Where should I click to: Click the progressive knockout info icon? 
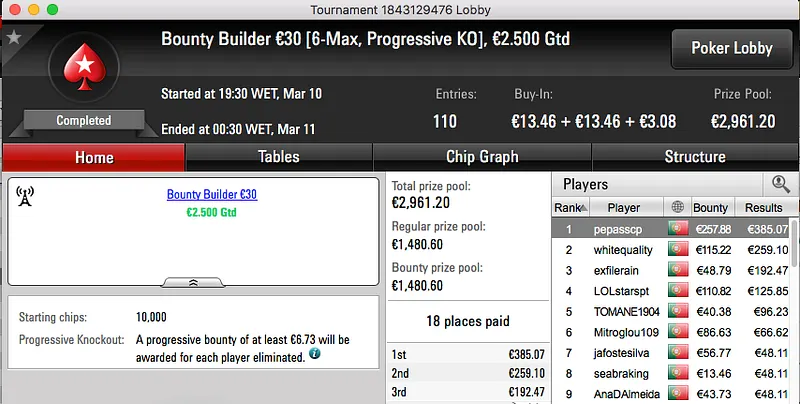tap(314, 354)
